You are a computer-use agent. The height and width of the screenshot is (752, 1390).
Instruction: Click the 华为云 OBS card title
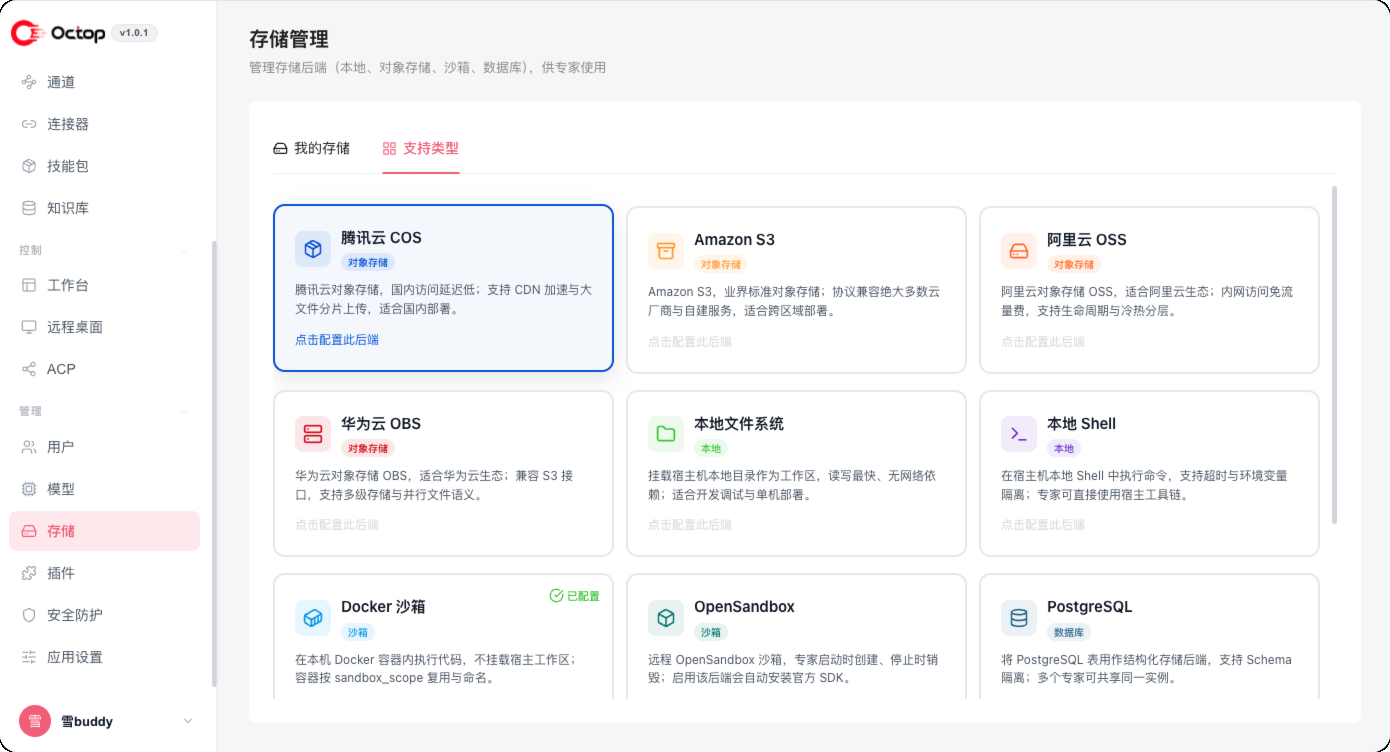coord(381,424)
